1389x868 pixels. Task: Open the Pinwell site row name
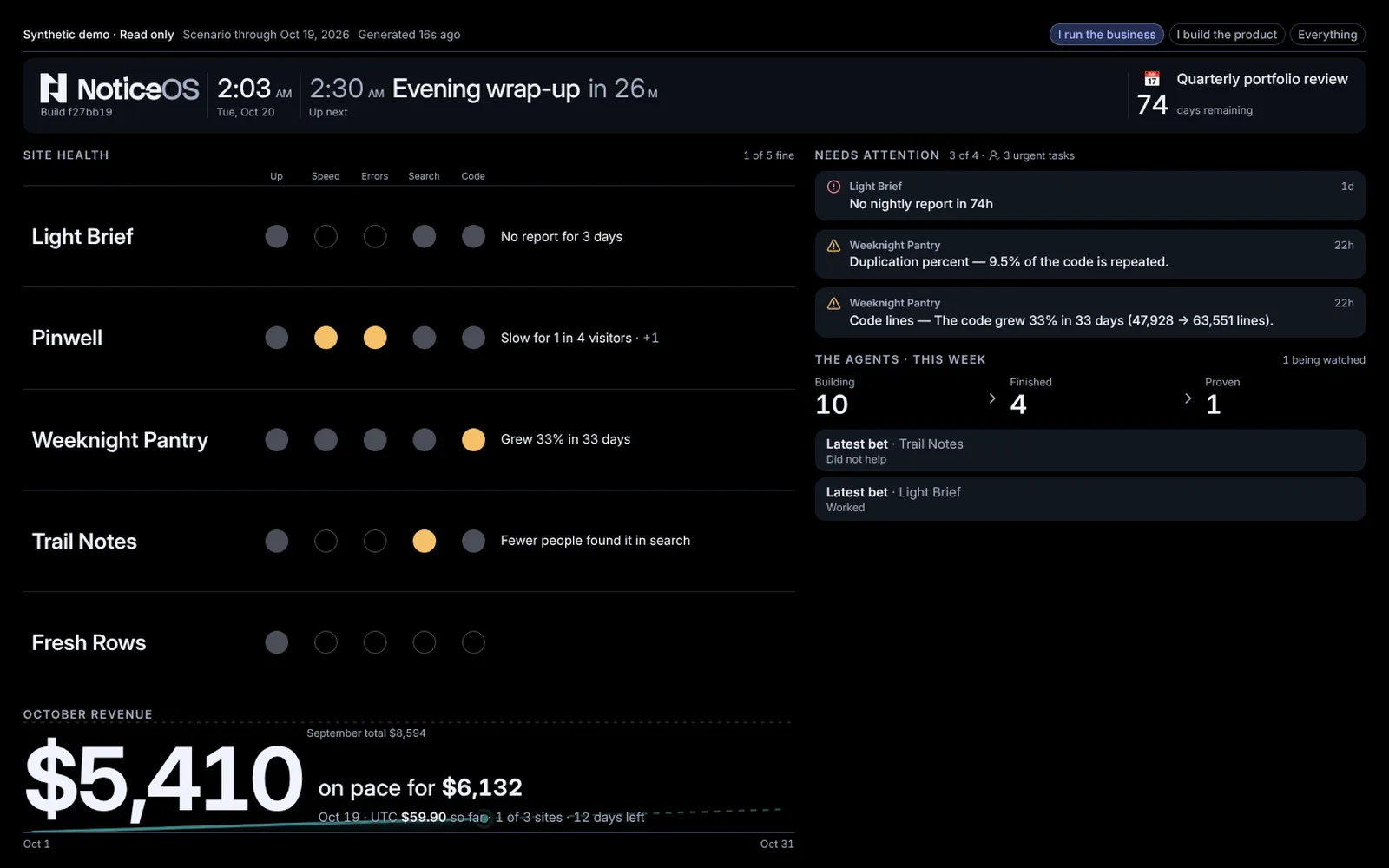point(67,338)
